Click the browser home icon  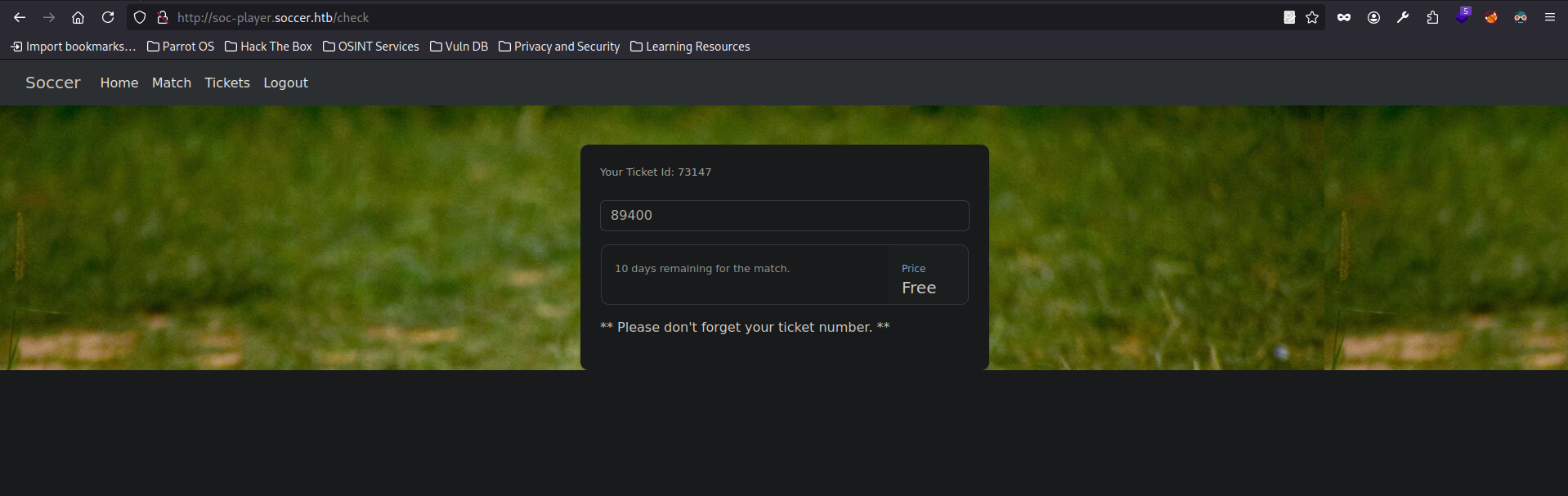78,17
